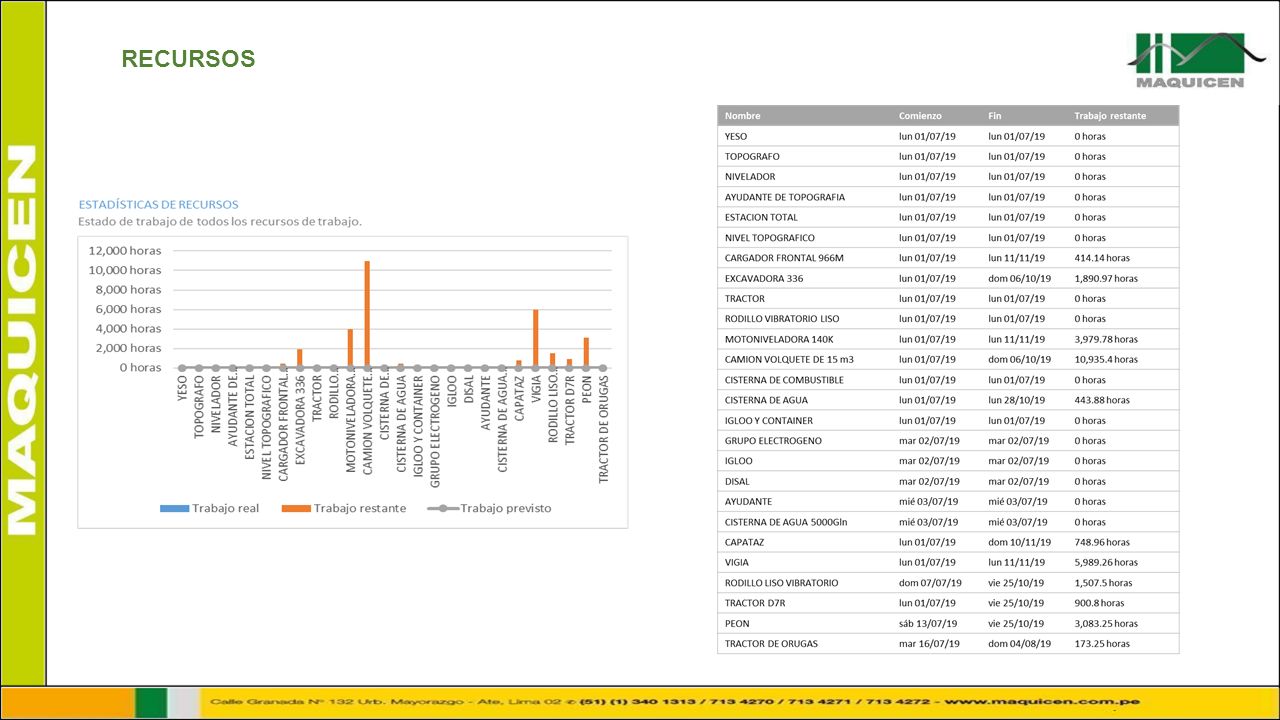This screenshot has height=720, width=1280.
Task: Select the CAMION VOLQUETE DE 15 m3 cell
Action: coord(789,359)
